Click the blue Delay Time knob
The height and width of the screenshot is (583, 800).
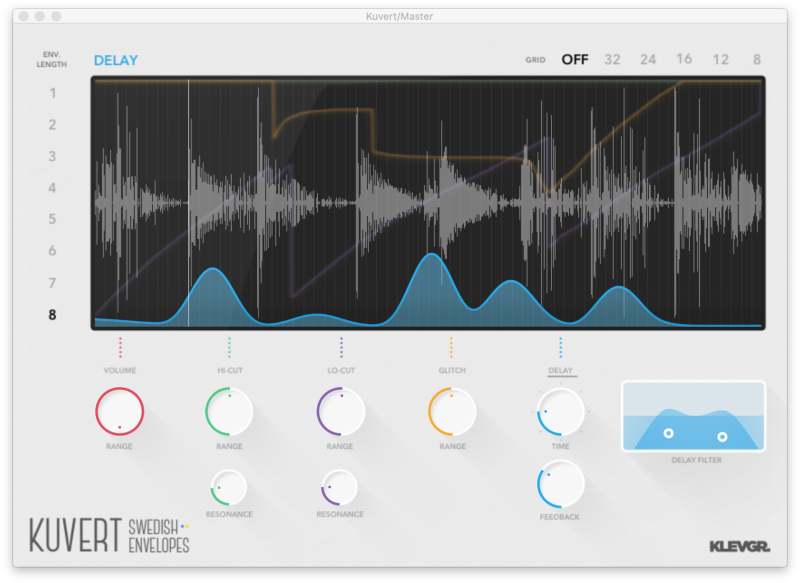[x=560, y=412]
